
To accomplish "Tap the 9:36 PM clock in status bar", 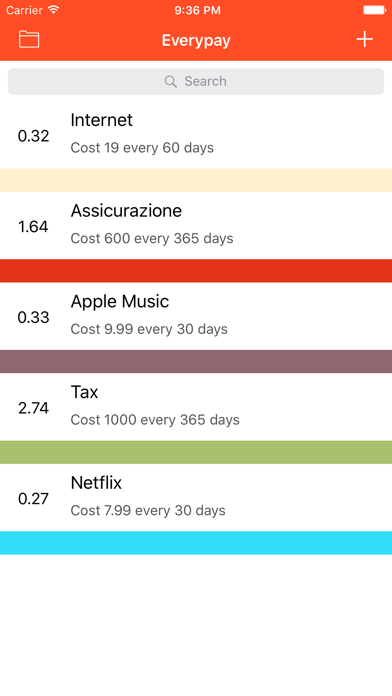I will pyautogui.click(x=197, y=10).
